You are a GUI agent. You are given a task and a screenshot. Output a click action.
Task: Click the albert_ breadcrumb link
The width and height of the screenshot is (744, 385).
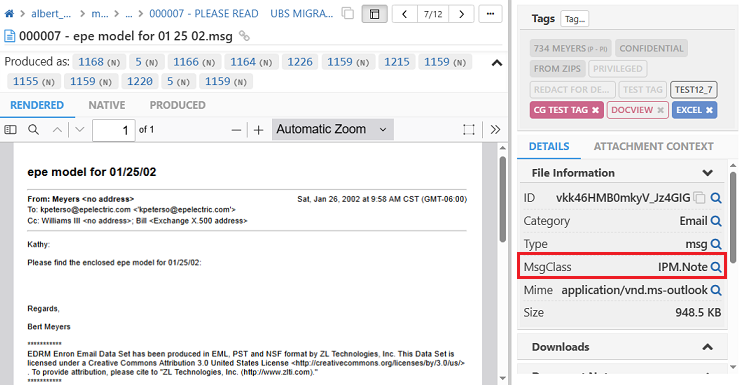51,14
